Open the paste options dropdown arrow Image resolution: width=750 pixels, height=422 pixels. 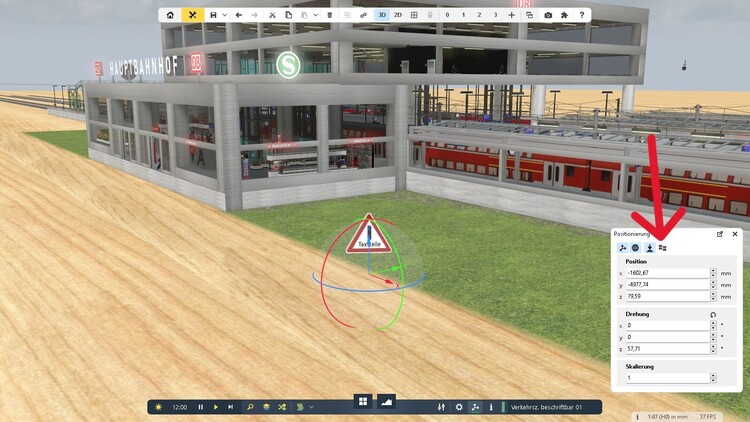pyautogui.click(x=315, y=15)
